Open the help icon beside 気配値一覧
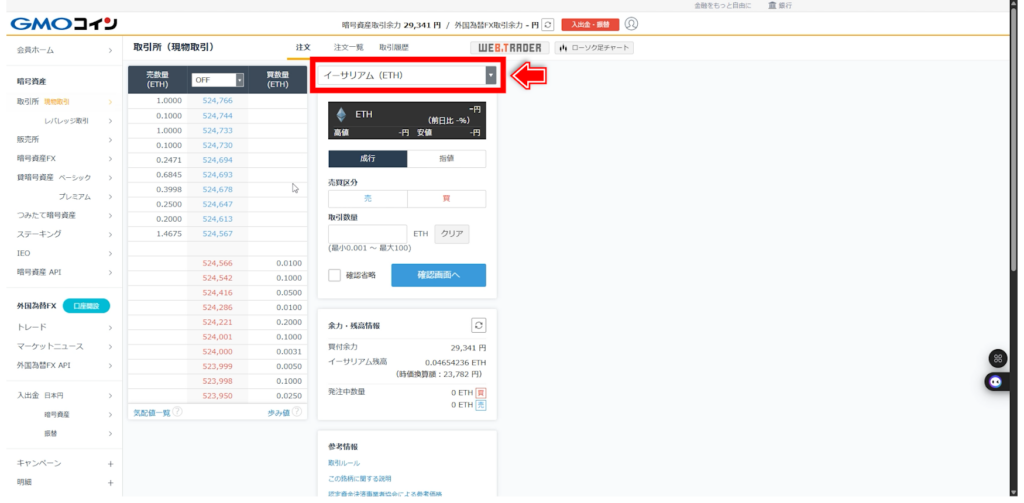The image size is (1024, 503). tap(177, 412)
